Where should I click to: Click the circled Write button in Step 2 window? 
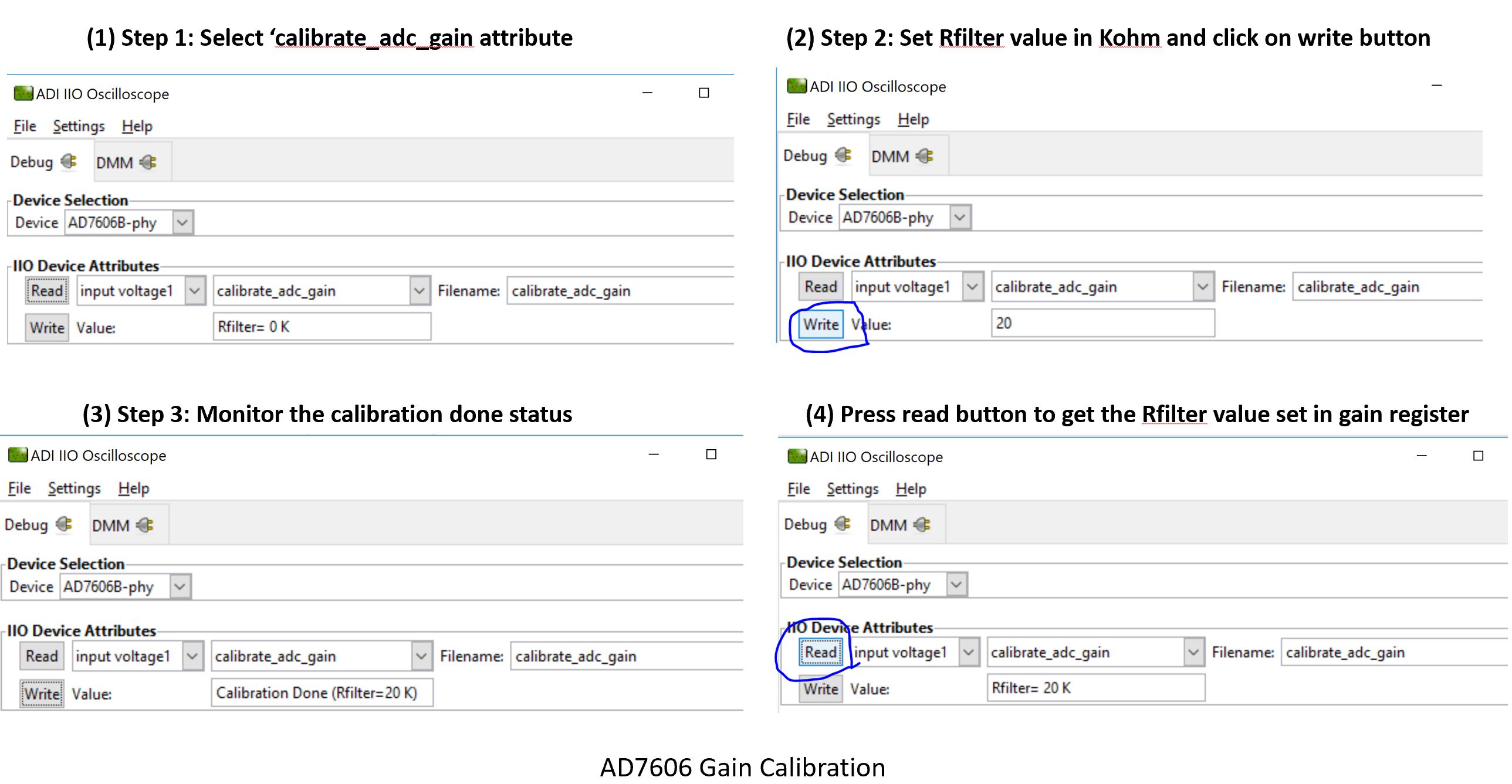(x=821, y=324)
